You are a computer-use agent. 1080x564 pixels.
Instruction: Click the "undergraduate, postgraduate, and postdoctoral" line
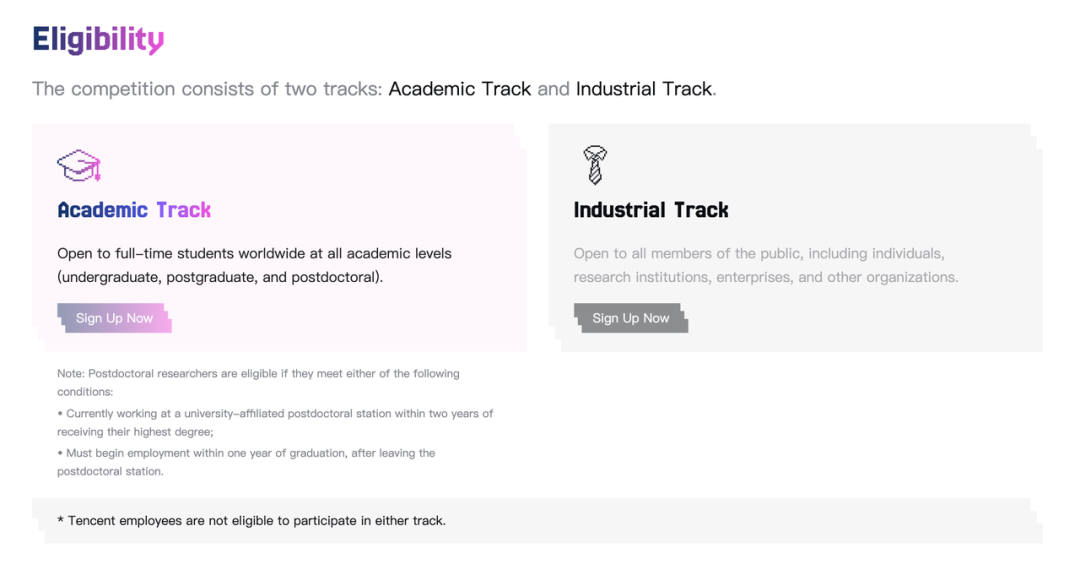220,277
